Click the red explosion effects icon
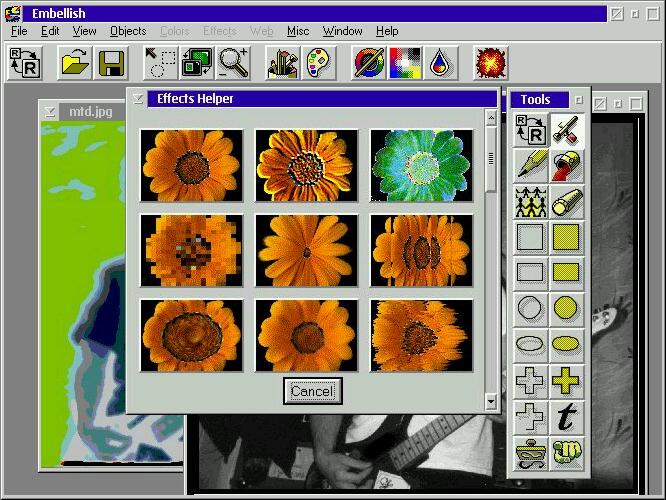 point(491,63)
